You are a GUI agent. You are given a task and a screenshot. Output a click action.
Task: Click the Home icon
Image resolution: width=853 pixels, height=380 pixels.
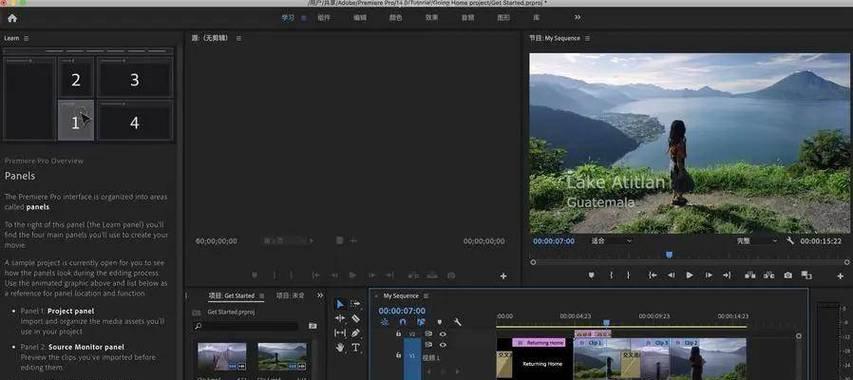12,18
